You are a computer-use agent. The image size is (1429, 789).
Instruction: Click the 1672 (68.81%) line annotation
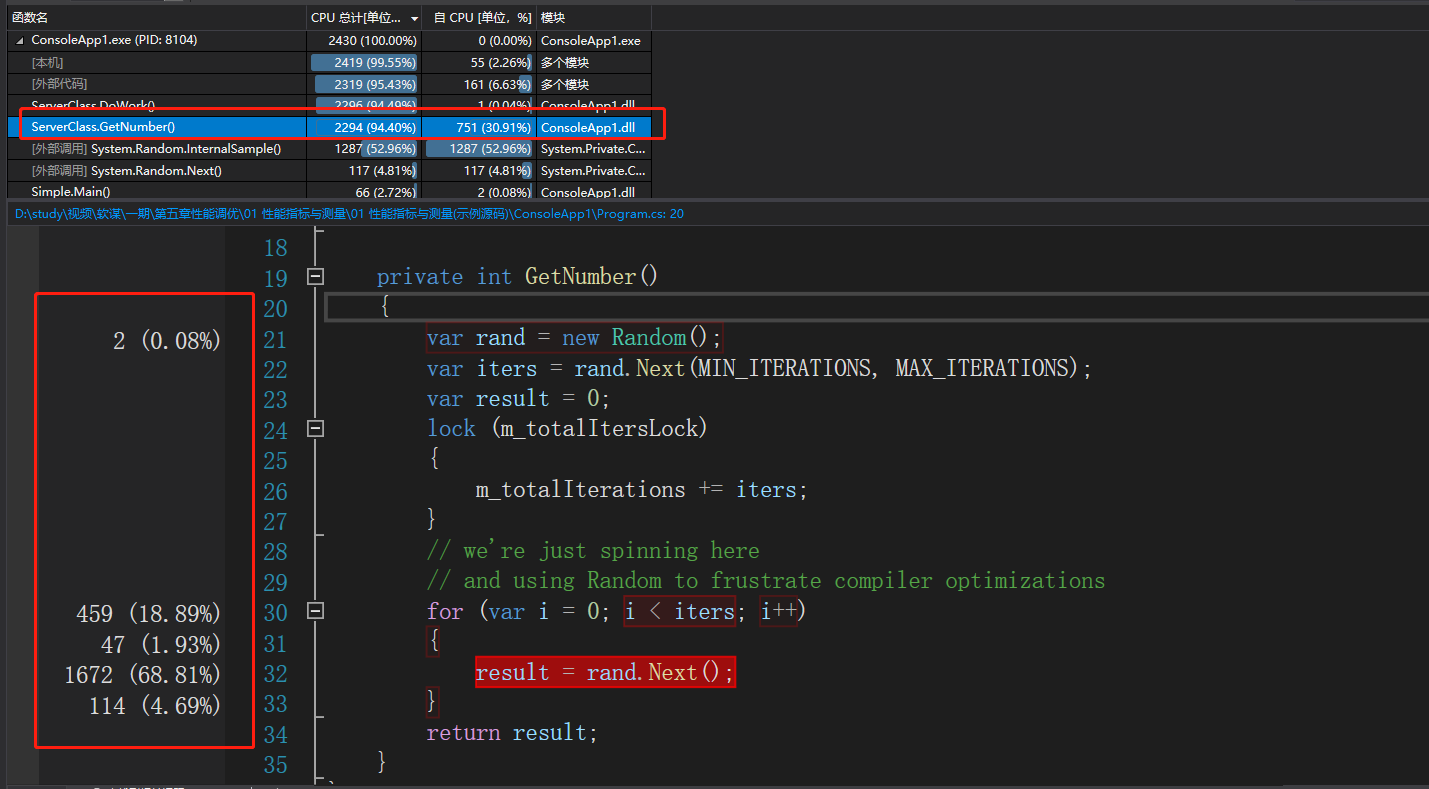(x=142, y=675)
